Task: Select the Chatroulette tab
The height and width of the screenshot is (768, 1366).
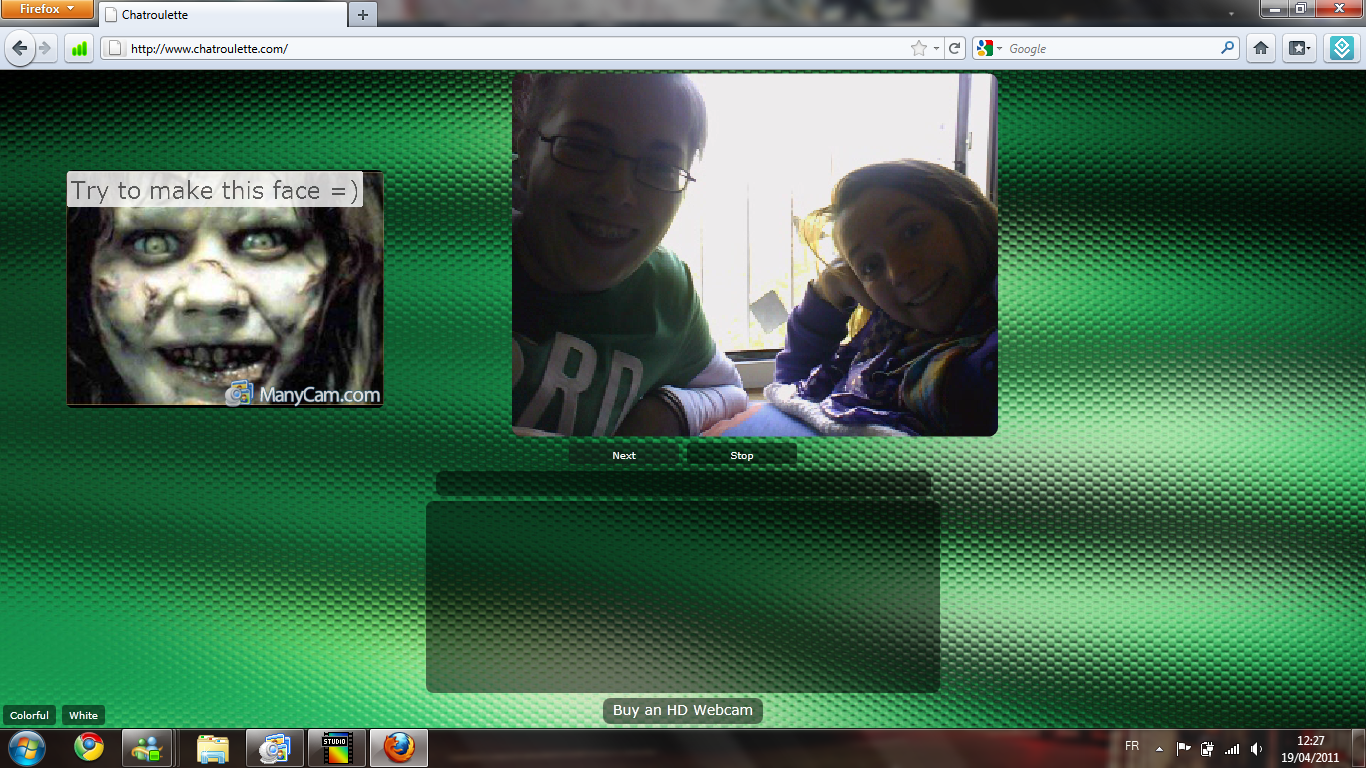Action: [223, 15]
